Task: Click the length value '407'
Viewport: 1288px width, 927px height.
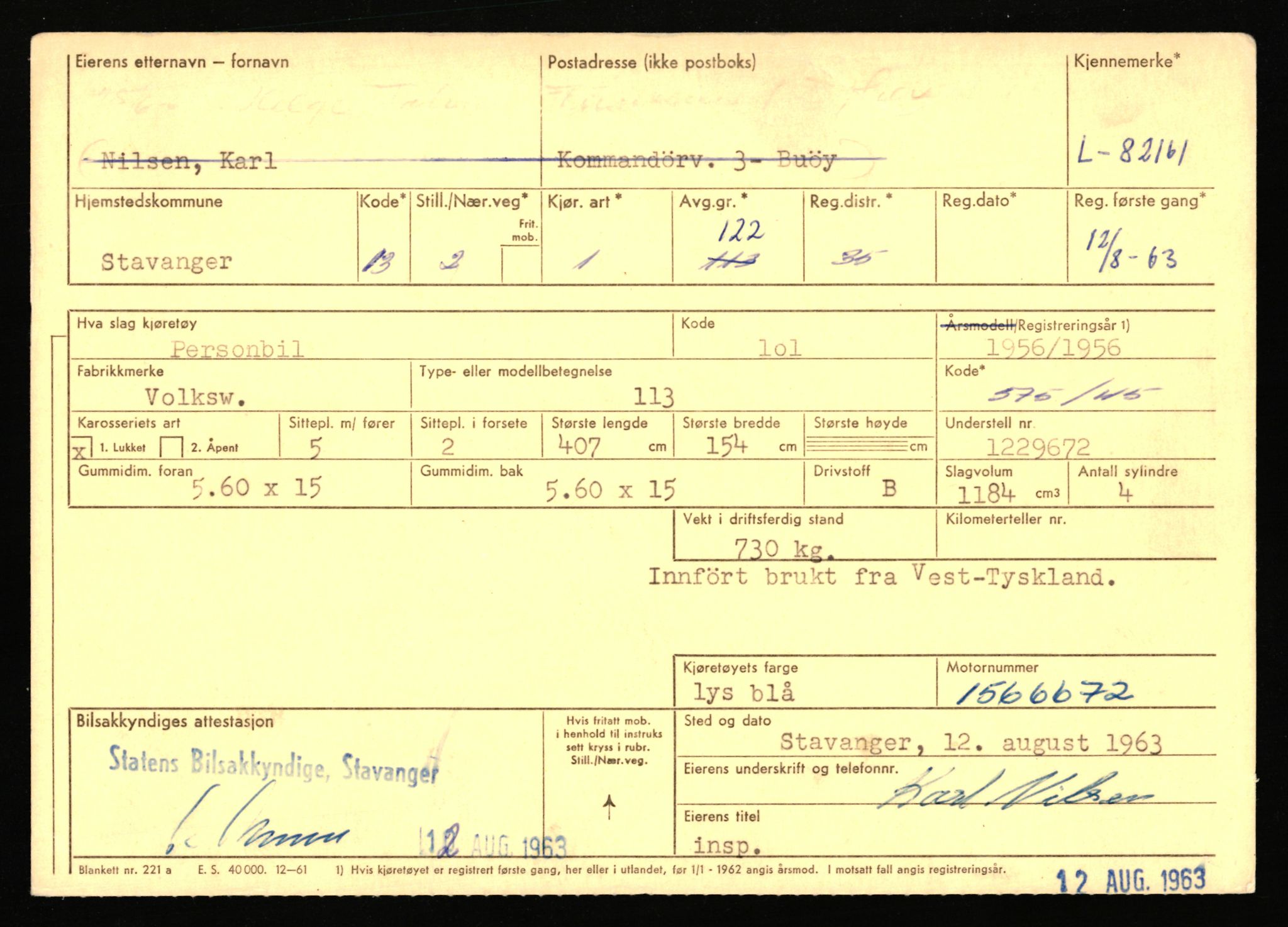Action: [x=579, y=447]
